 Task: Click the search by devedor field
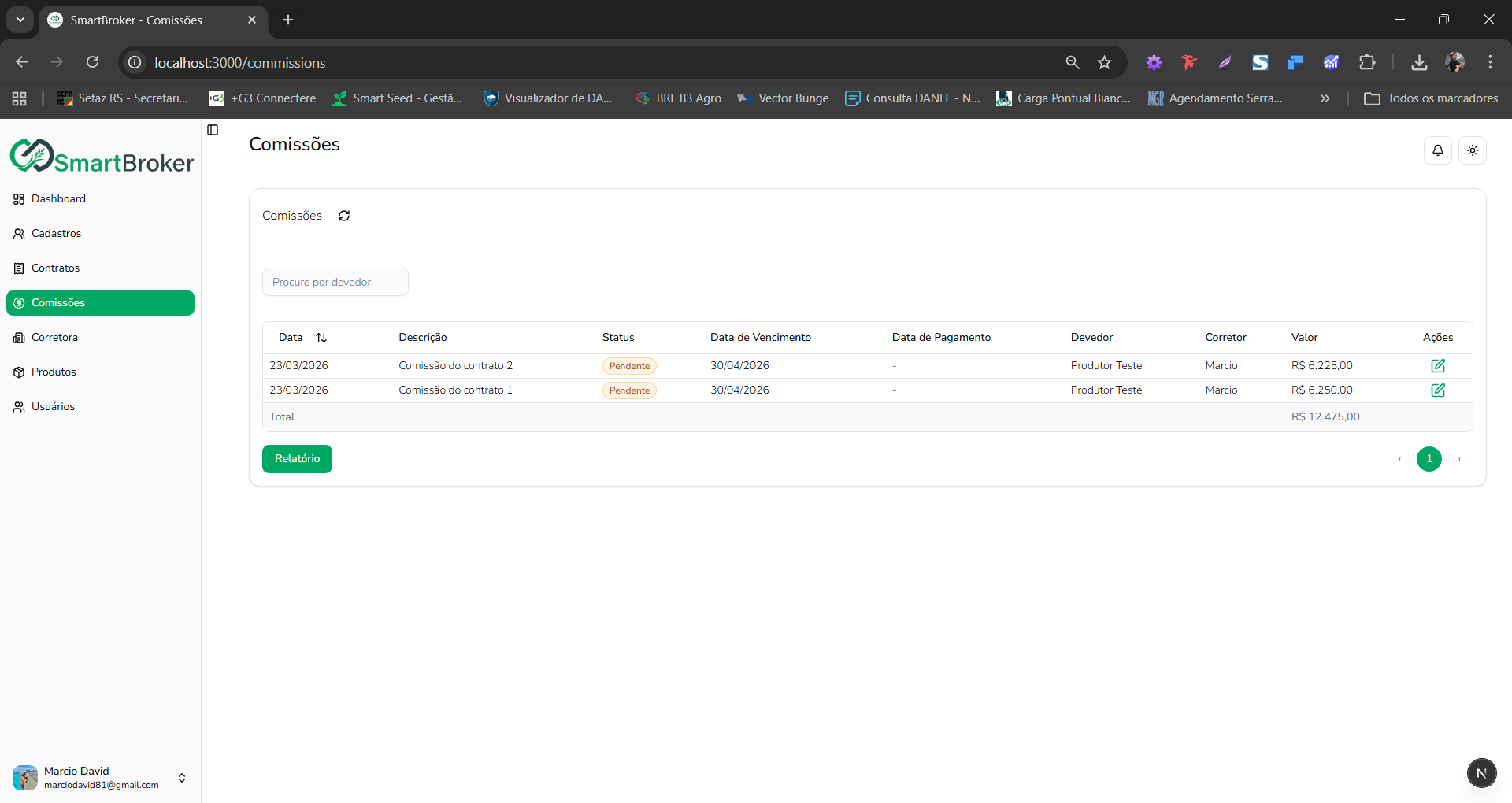(335, 283)
